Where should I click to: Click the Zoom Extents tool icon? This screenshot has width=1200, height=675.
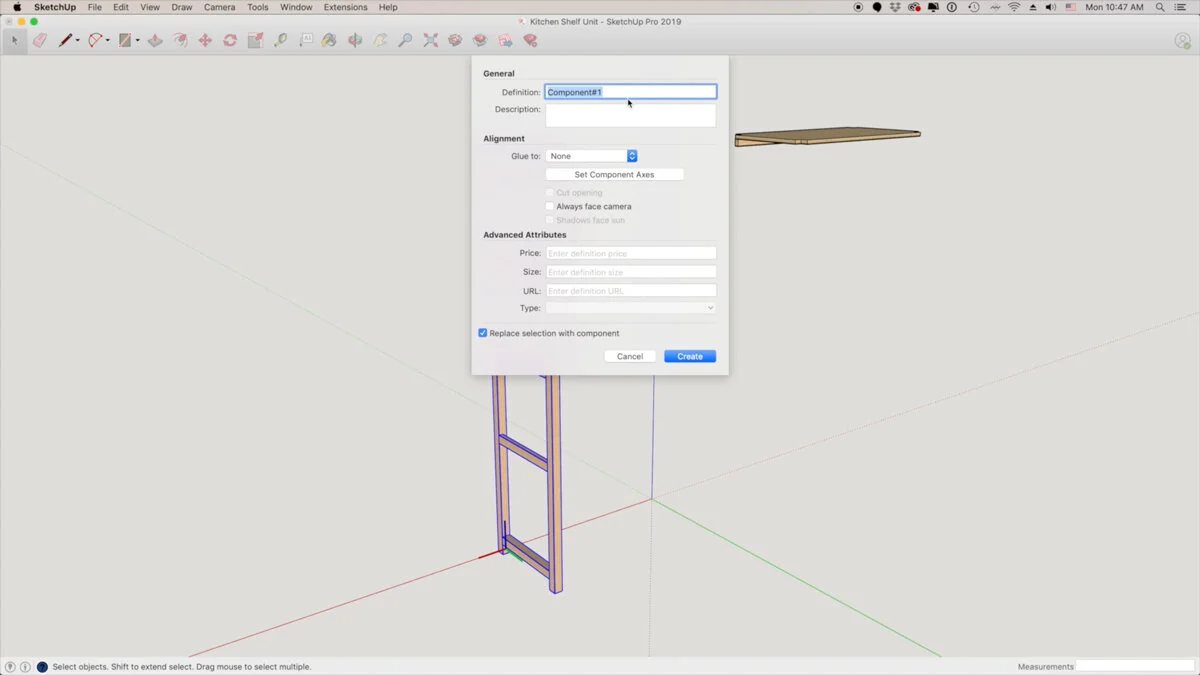(x=430, y=41)
